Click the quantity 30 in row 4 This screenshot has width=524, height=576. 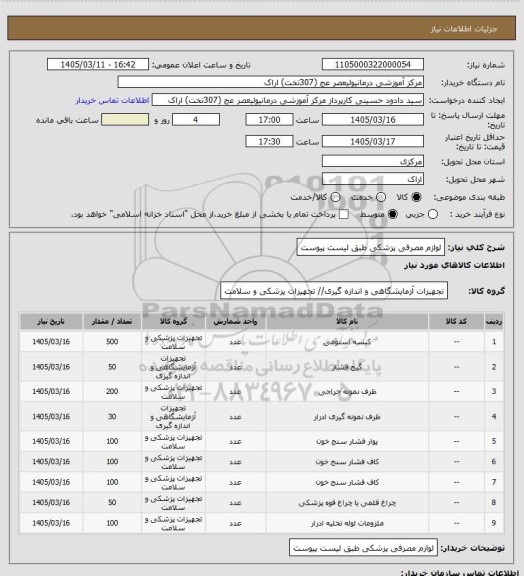tap(112, 417)
